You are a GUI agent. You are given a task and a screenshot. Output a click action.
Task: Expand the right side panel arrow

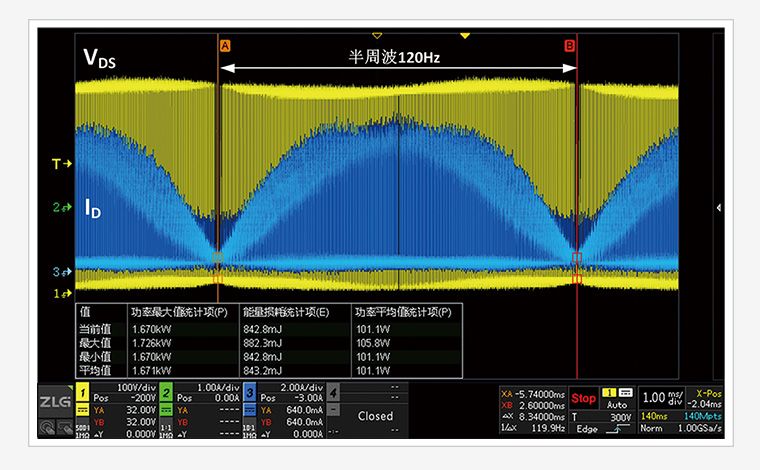click(719, 207)
